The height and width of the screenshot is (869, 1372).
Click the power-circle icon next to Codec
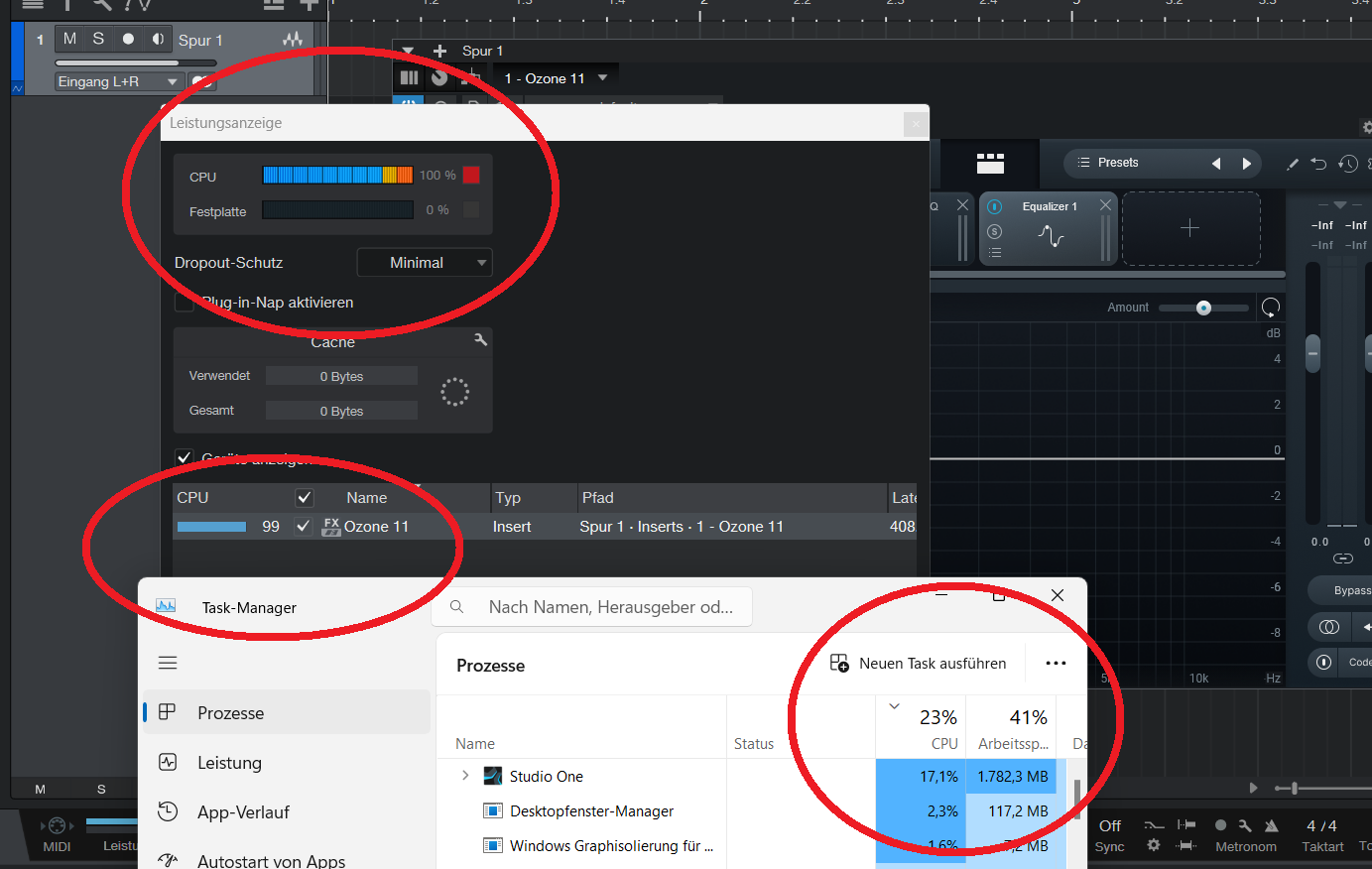click(x=1323, y=662)
